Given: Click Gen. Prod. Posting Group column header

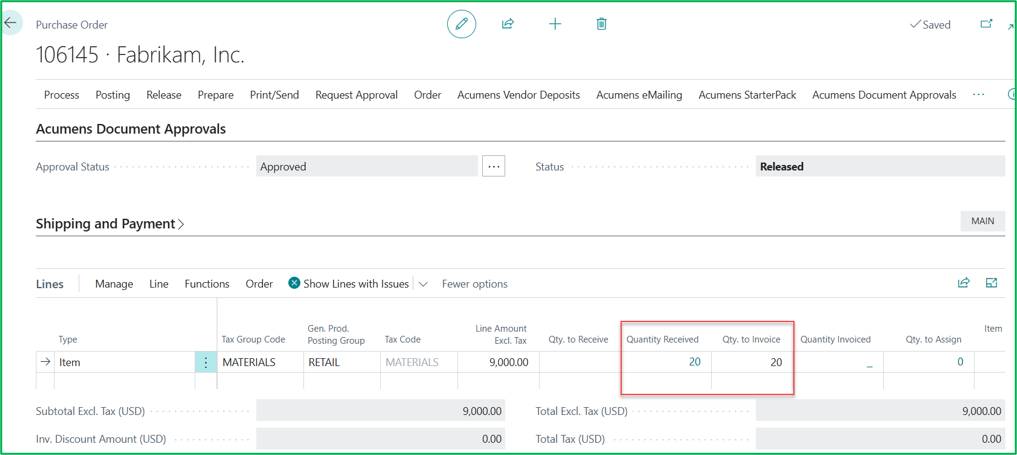Looking at the screenshot, I should pyautogui.click(x=336, y=334).
